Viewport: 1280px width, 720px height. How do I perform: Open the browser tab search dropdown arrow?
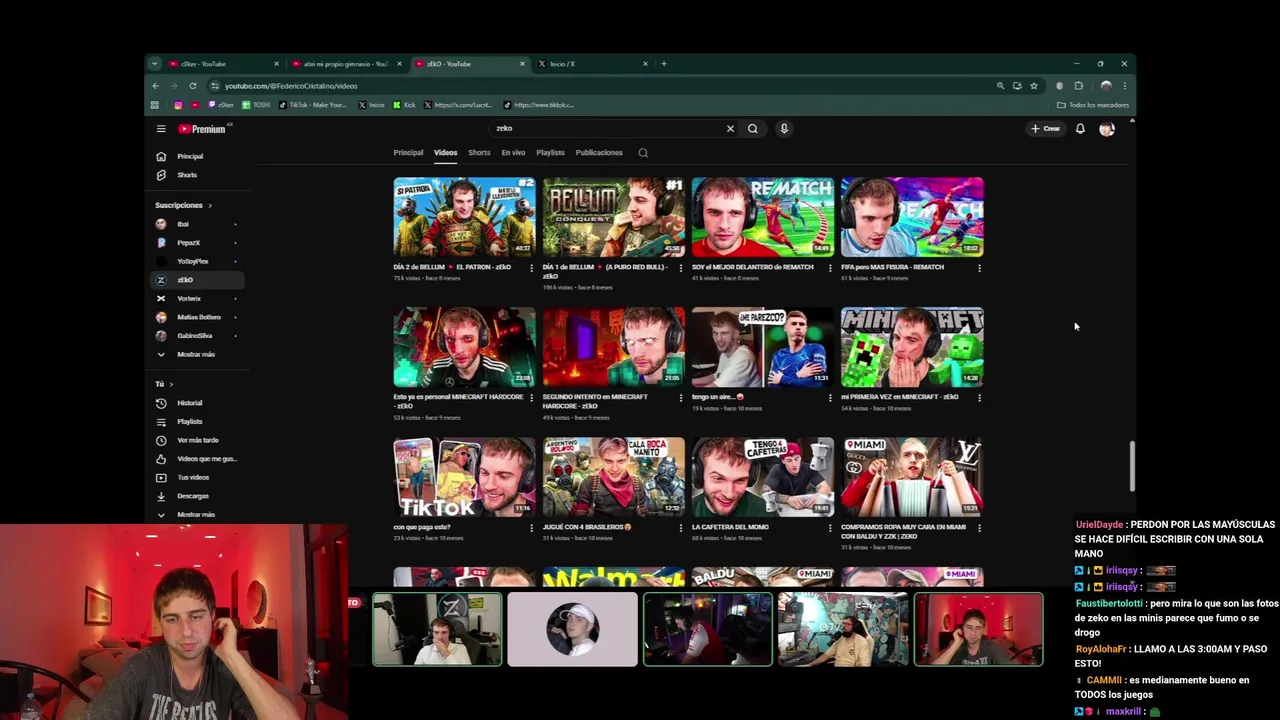[154, 64]
